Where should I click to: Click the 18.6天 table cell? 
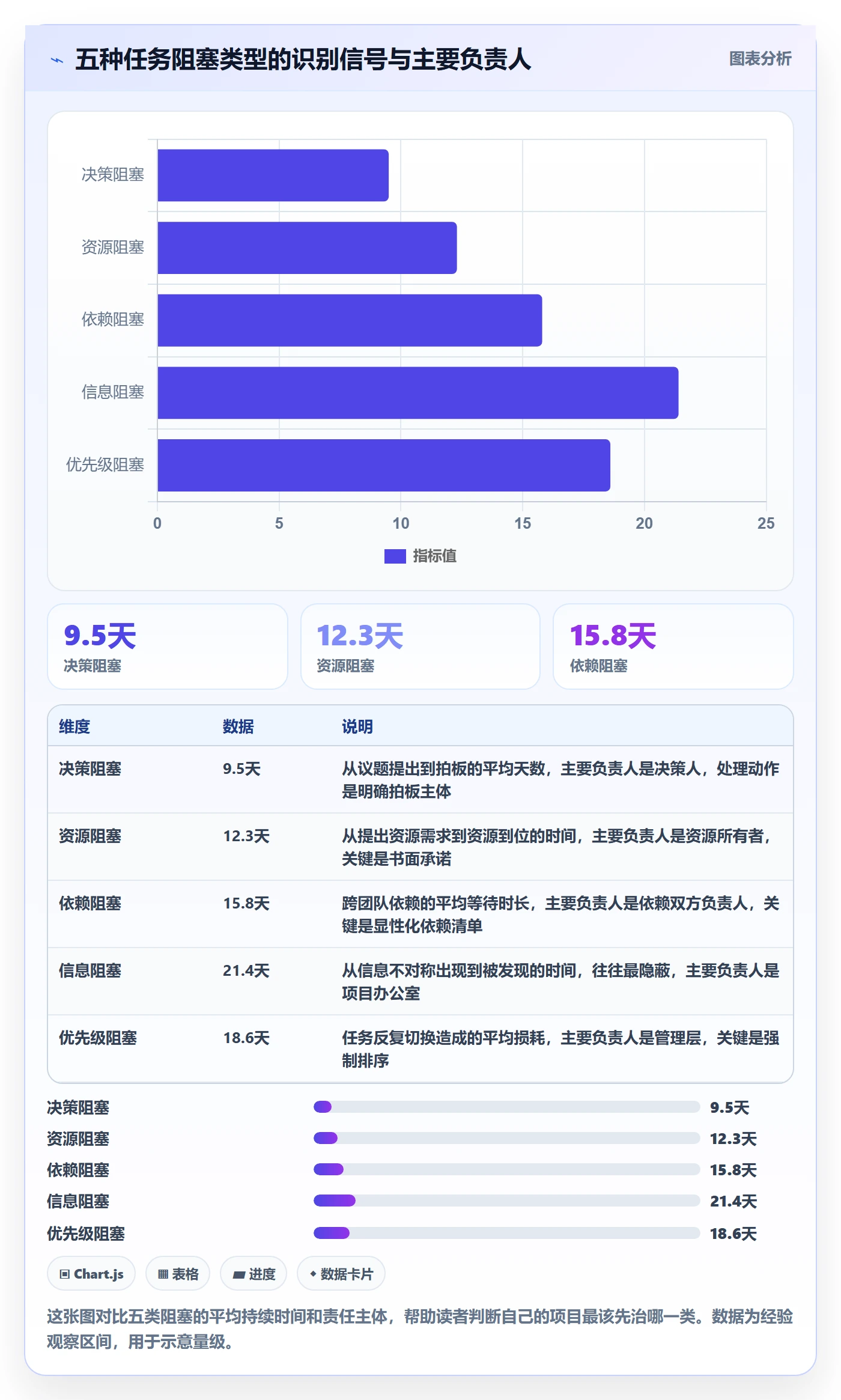[246, 1038]
